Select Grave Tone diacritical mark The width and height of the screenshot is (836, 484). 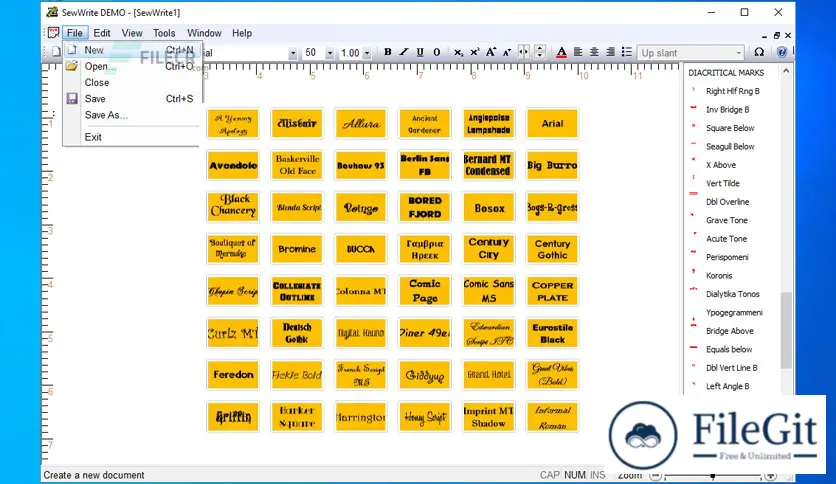coord(727,220)
